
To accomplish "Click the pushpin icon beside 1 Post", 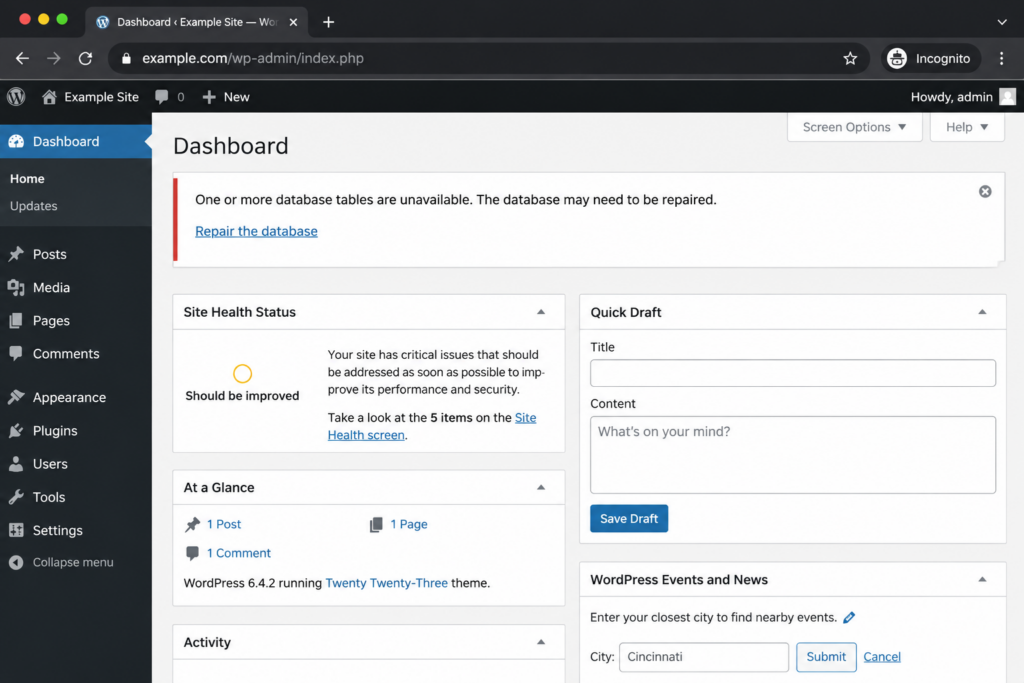I will tap(193, 524).
